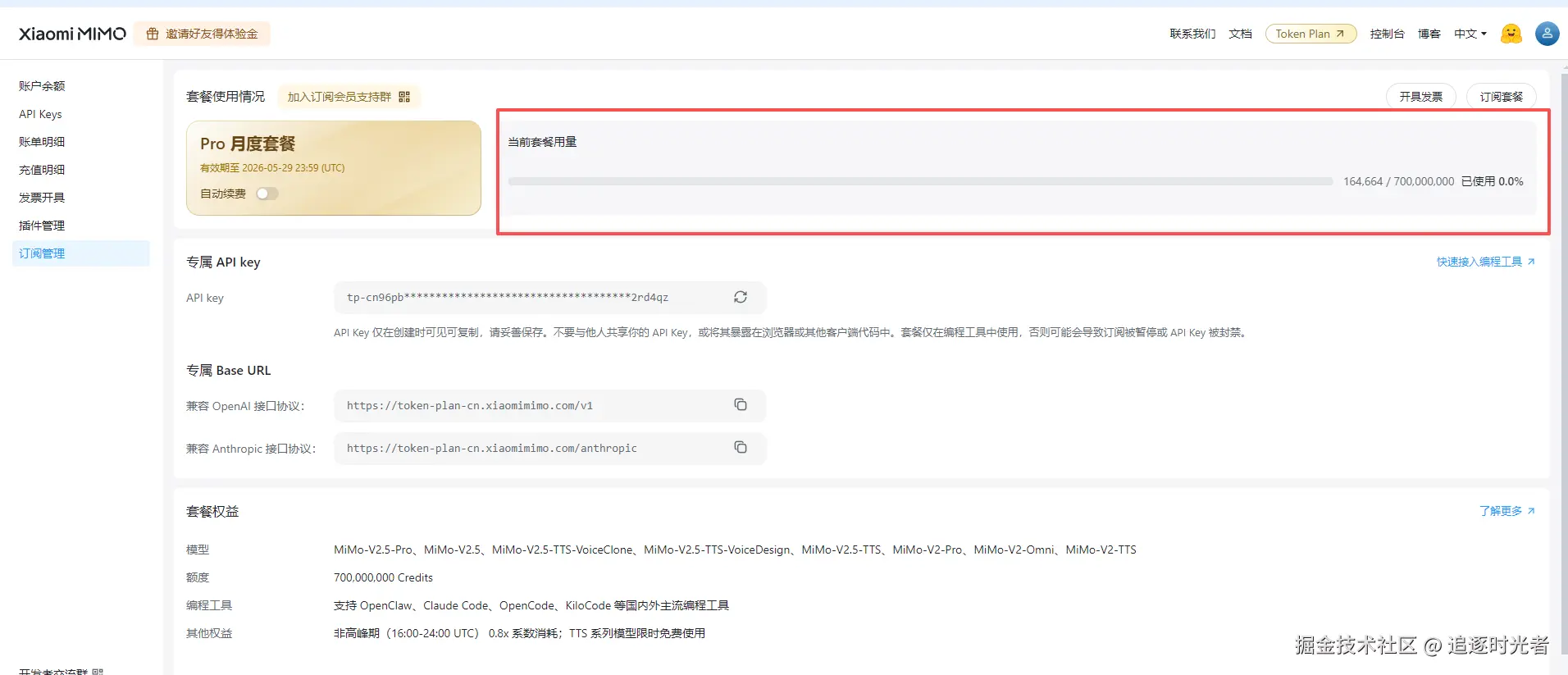Click 联系我们 in the top navigation
The width and height of the screenshot is (1568, 675).
click(1192, 34)
